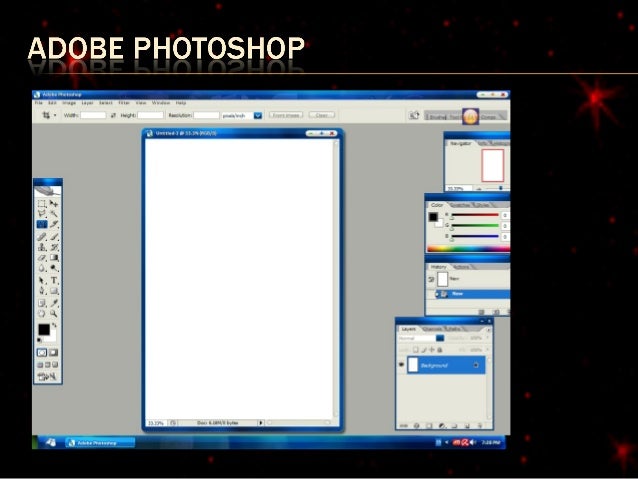Toggle history brush source for the New snapshot
This screenshot has width=638, height=479.
click(431, 279)
